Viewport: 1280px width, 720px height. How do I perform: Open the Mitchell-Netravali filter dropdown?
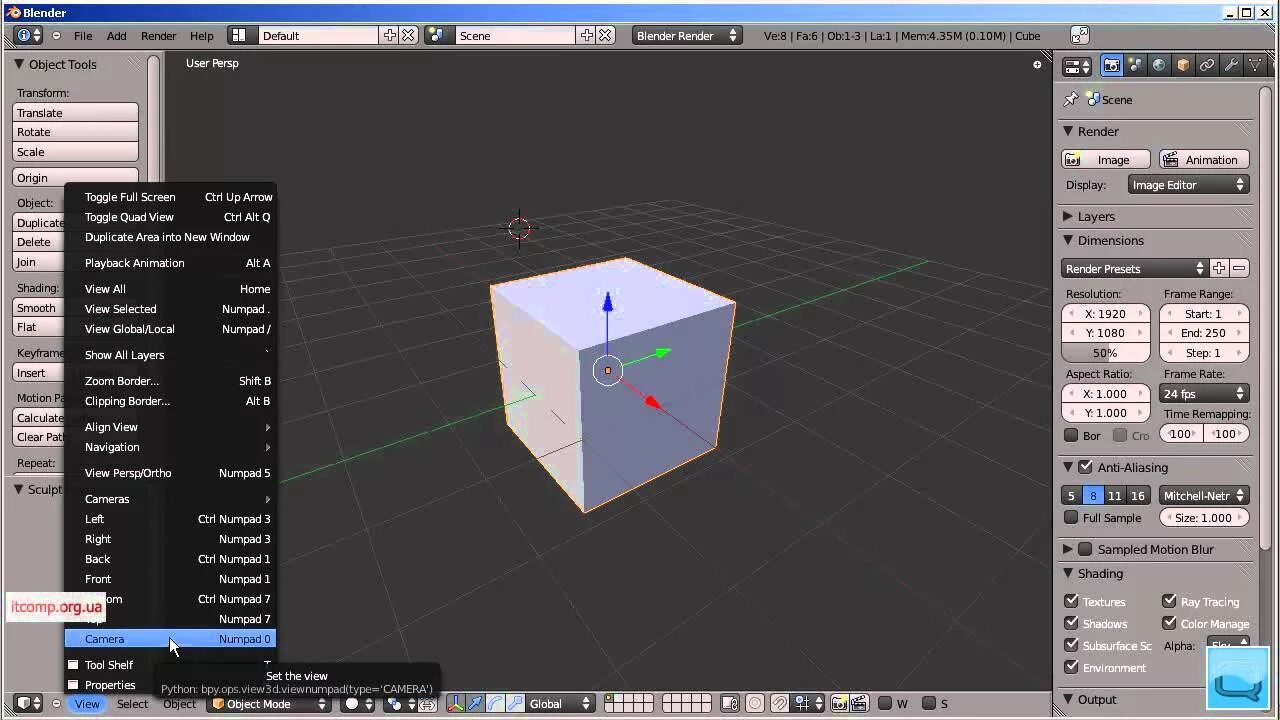pyautogui.click(x=1204, y=495)
